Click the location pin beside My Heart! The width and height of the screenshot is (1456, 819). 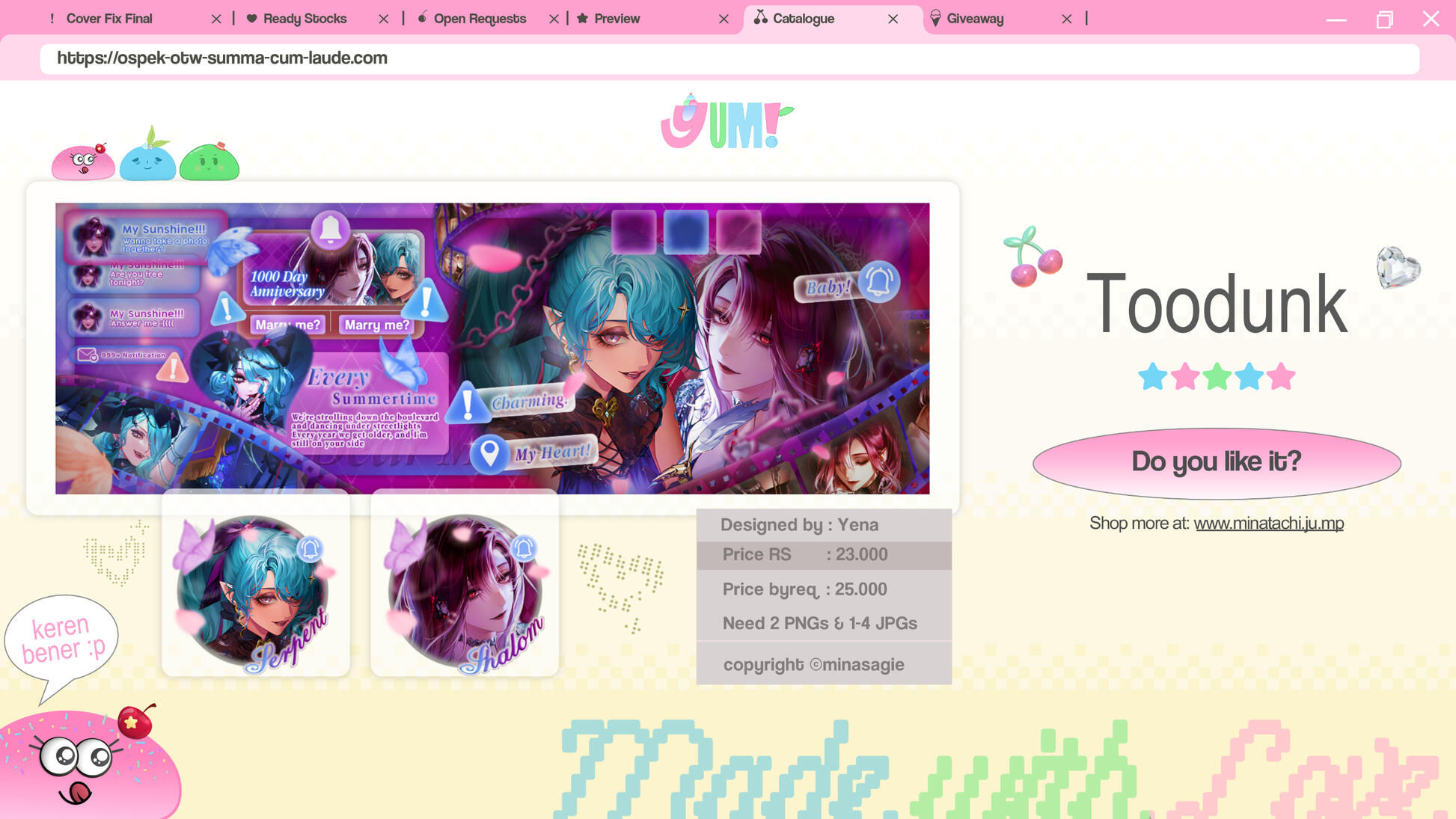(x=489, y=453)
